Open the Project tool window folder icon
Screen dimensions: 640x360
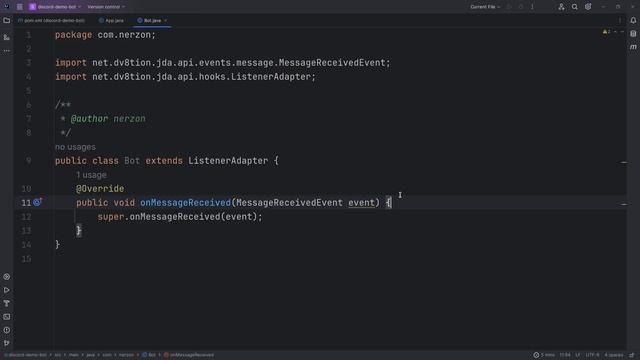pos(7,20)
